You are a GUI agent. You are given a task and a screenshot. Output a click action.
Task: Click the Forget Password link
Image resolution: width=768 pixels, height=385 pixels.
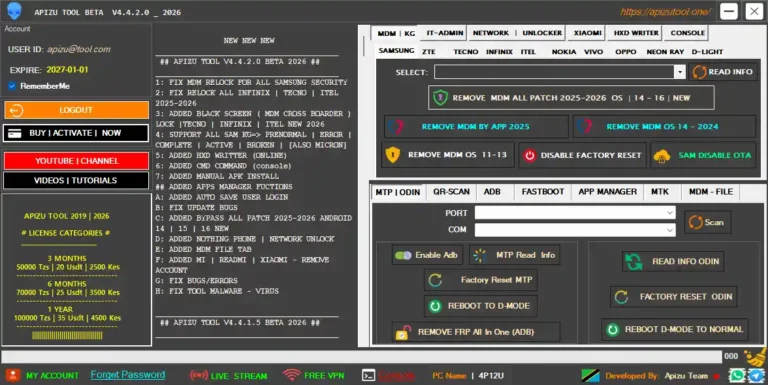[127, 375]
